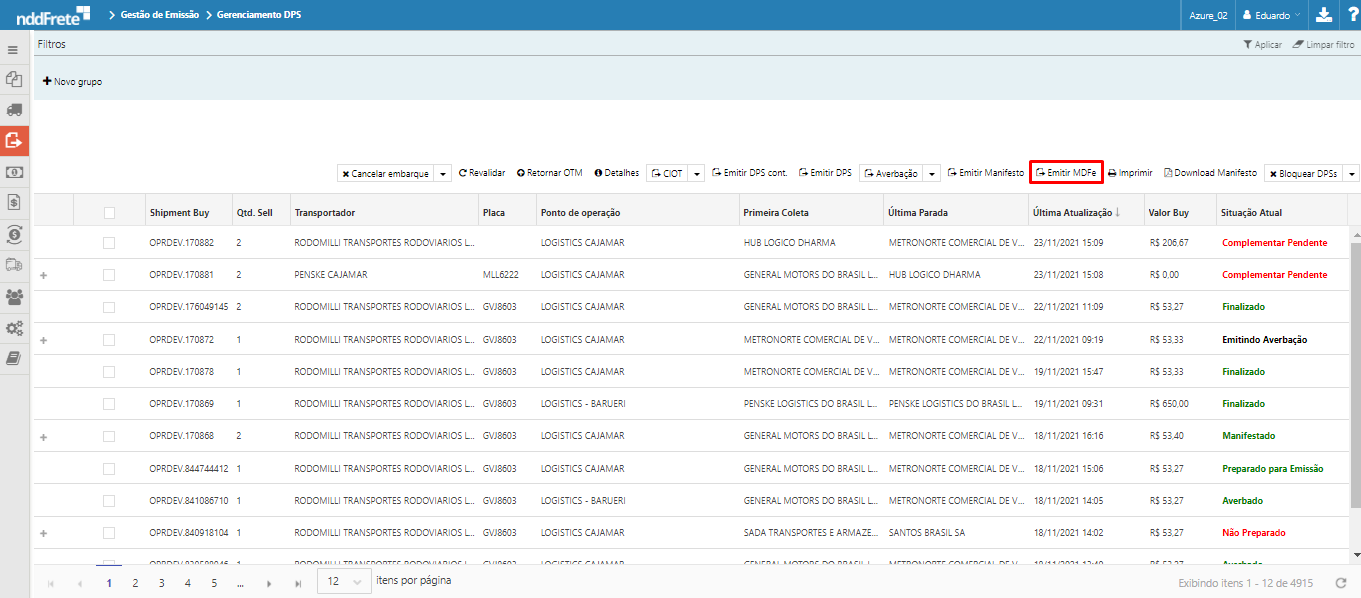Open the users group sidebar icon
The height and width of the screenshot is (598, 1361).
click(x=14, y=297)
